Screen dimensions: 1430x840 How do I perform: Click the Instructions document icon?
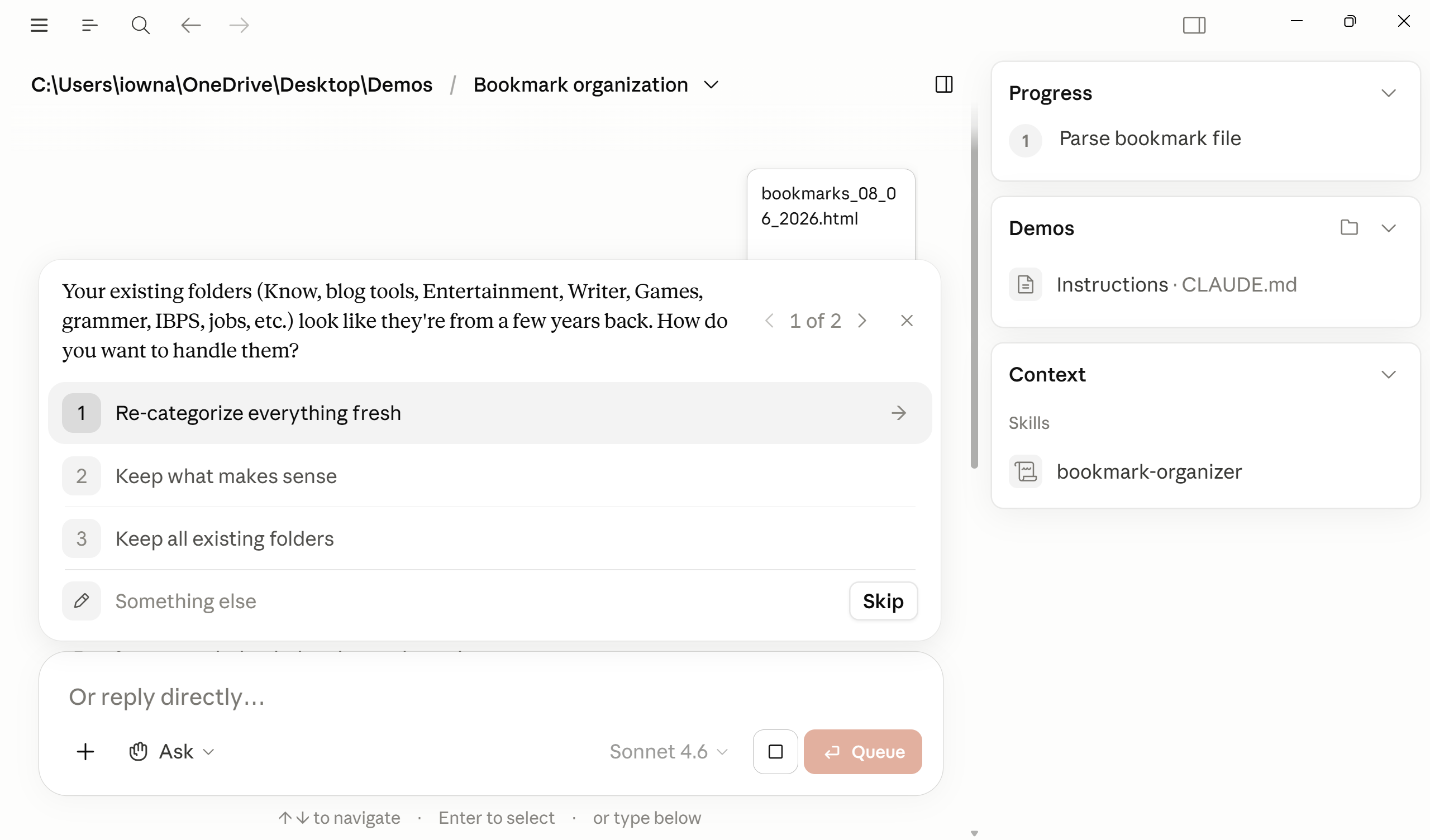point(1025,284)
